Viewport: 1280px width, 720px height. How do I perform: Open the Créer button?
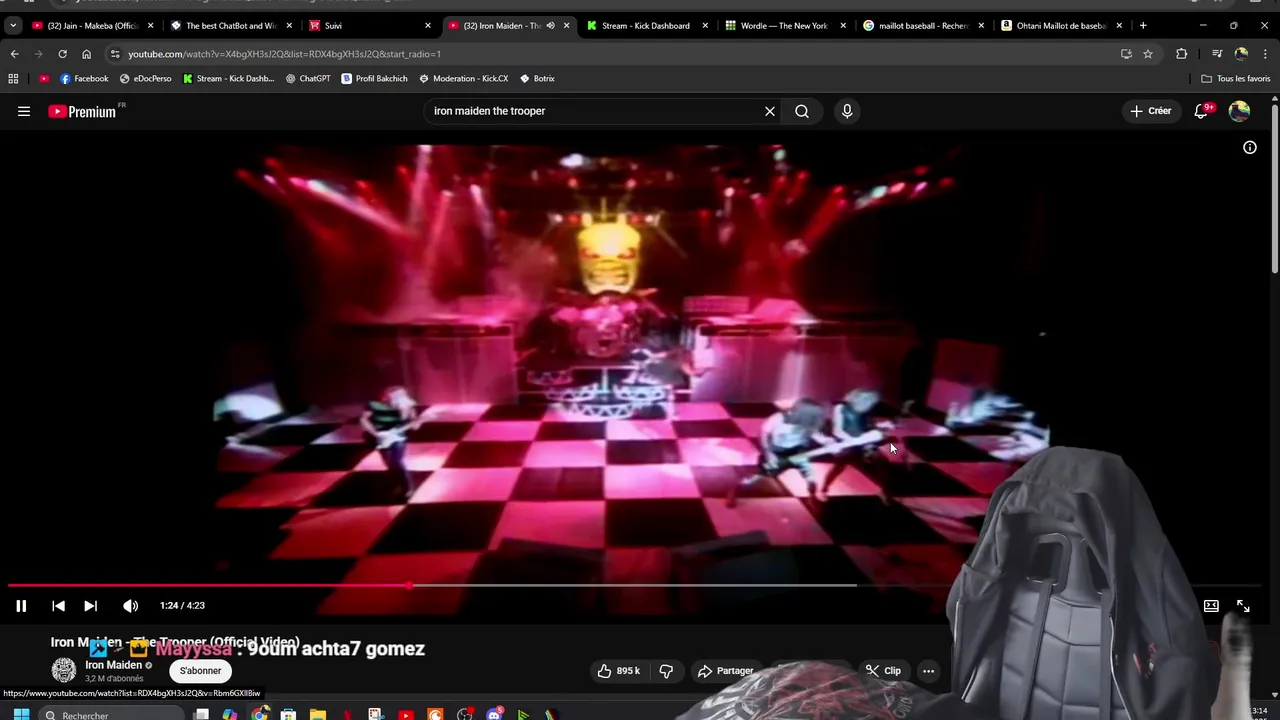[1150, 111]
